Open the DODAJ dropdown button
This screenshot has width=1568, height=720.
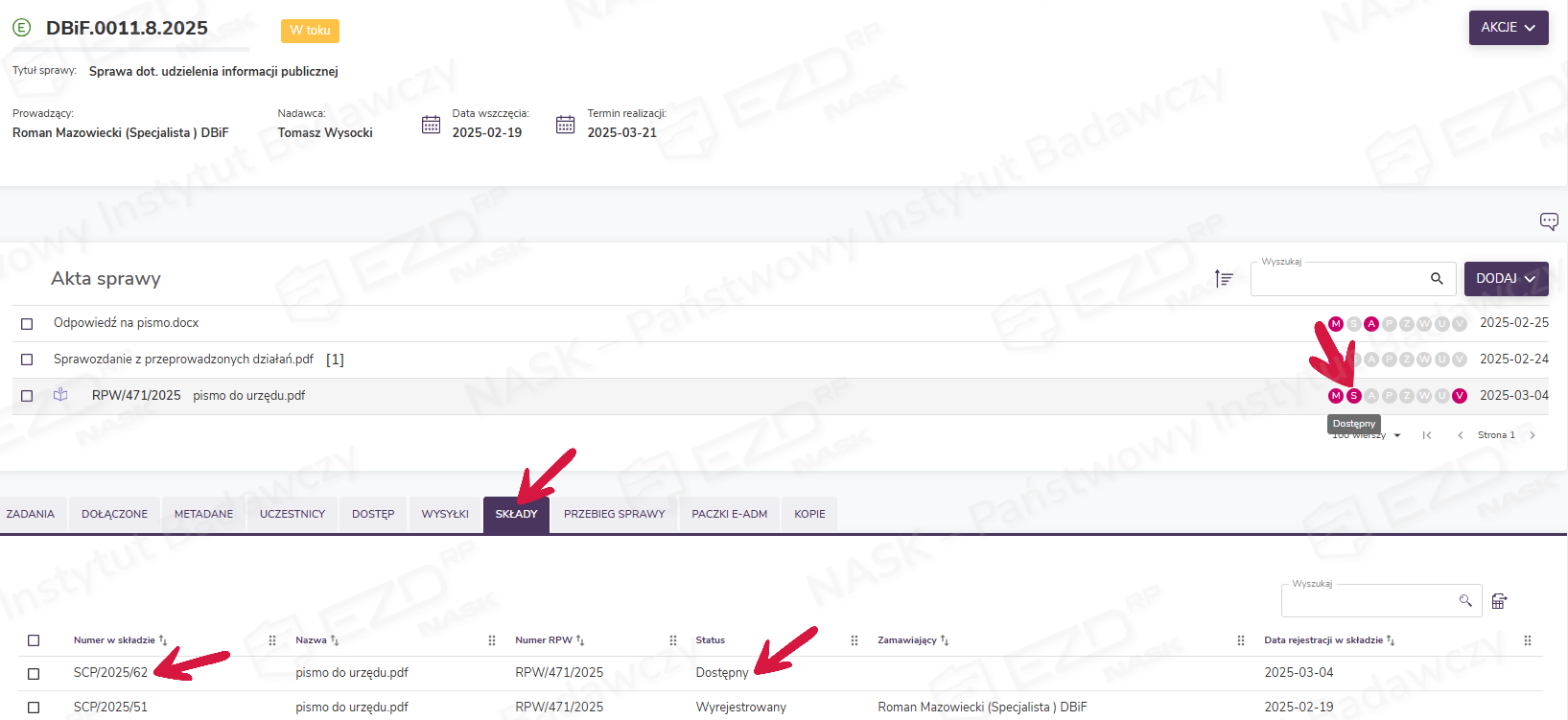pos(1506,279)
